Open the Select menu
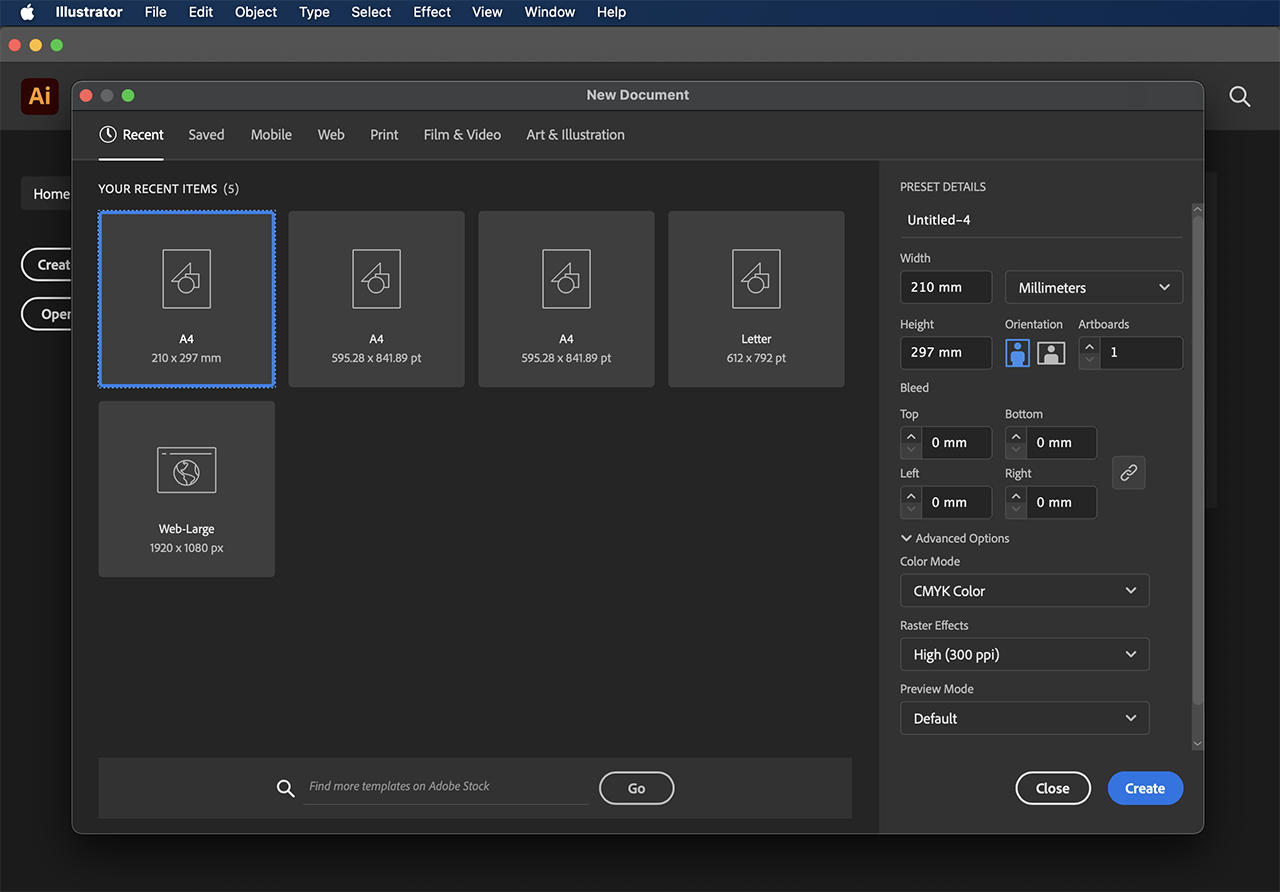The image size is (1280, 892). (x=371, y=12)
